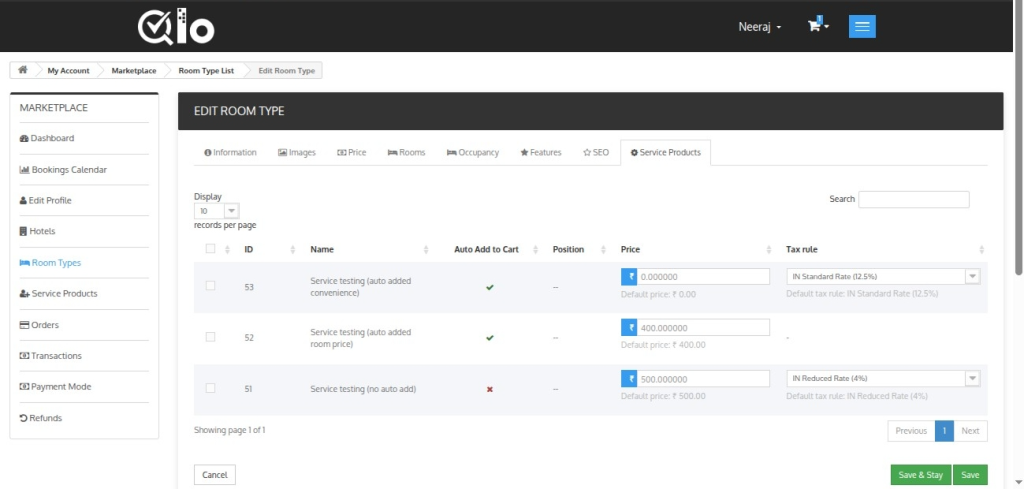Click 'Service testing (no auto add)' name
The width and height of the screenshot is (1024, 489).
point(363,389)
